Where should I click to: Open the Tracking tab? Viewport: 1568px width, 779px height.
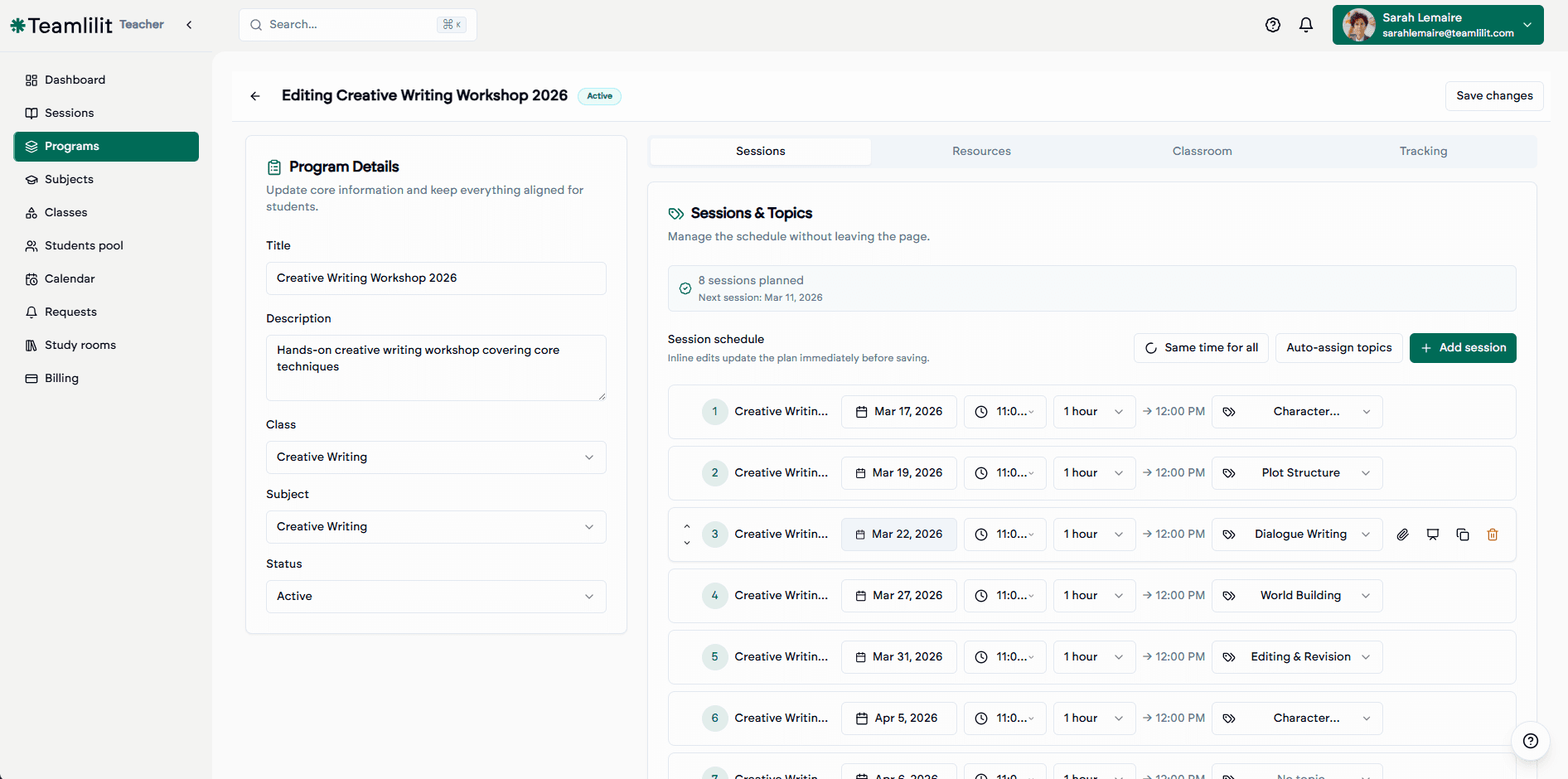pos(1423,151)
